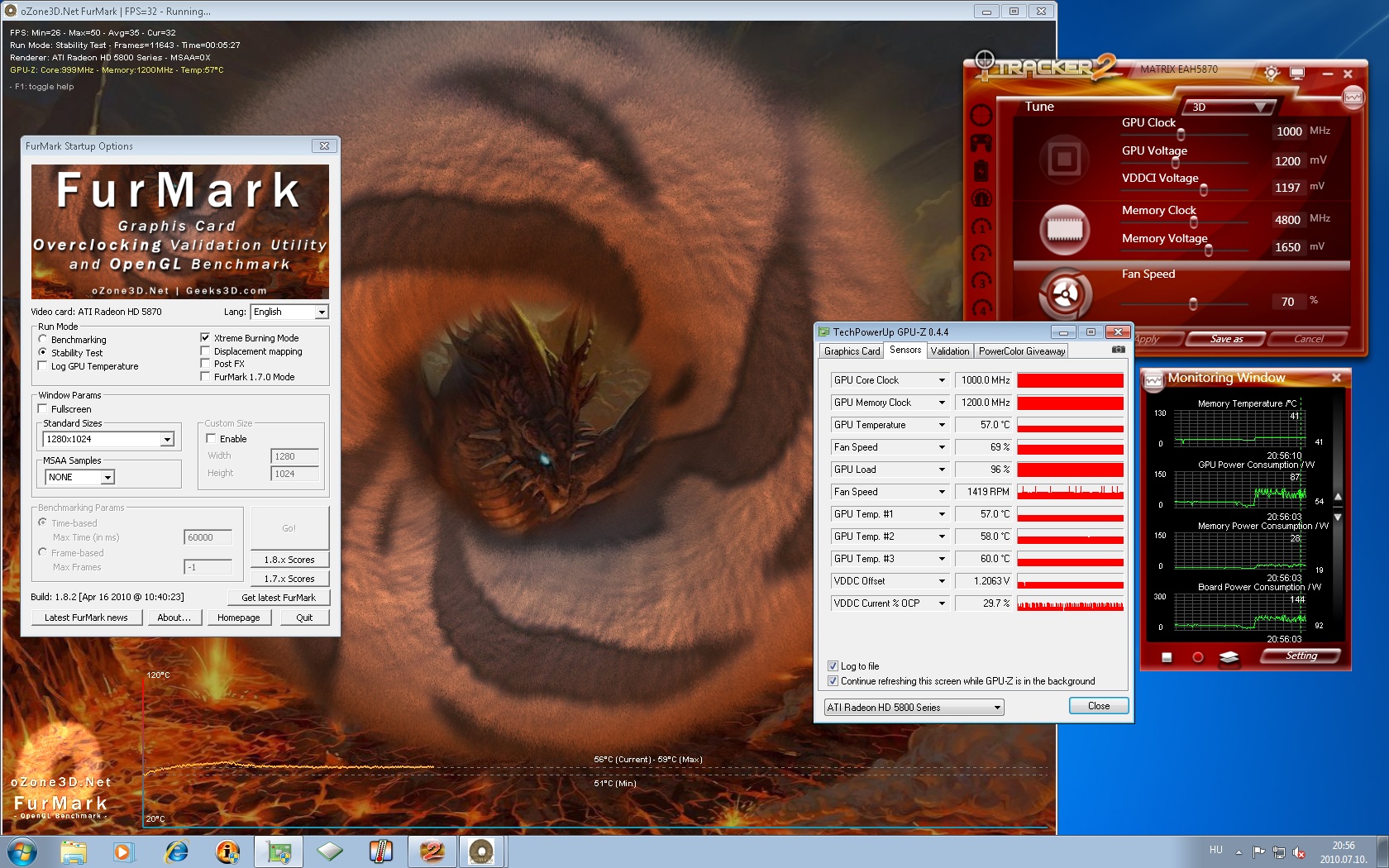Open ATI Radeon HD 5800 Series device dropdown
The width and height of the screenshot is (1389, 868).
coord(914,708)
